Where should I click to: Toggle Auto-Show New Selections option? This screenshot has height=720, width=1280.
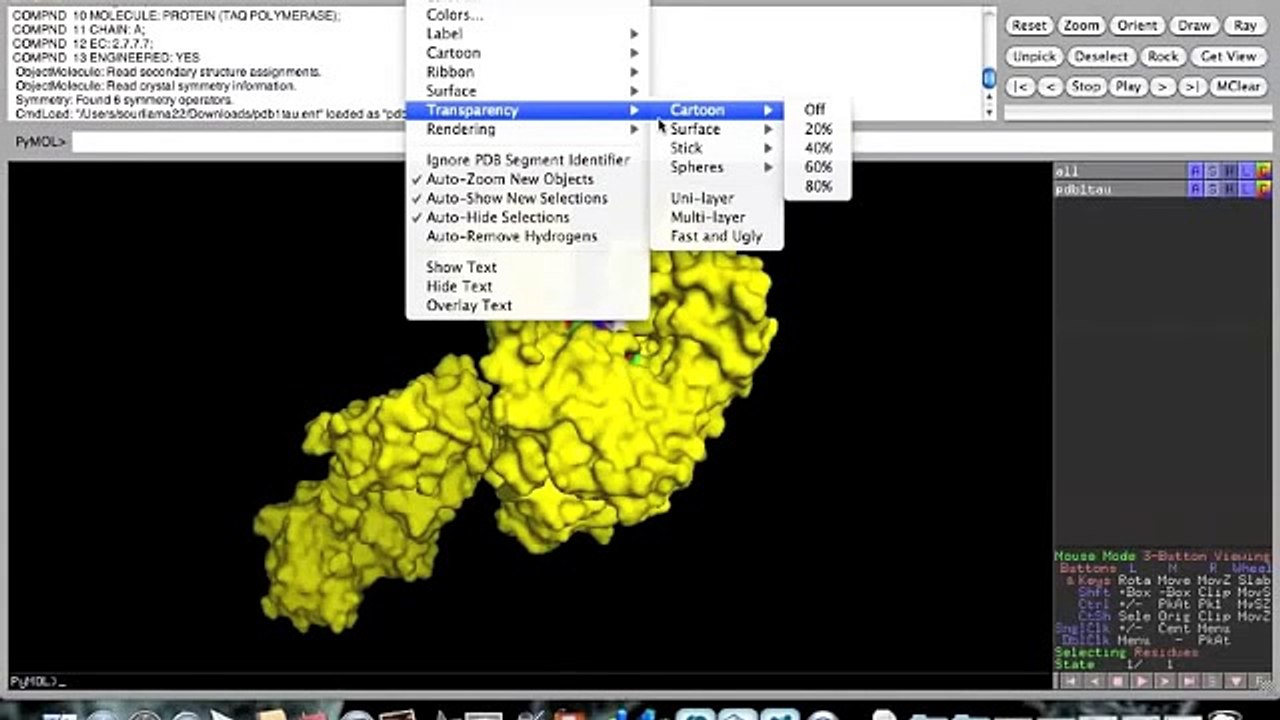[527, 198]
